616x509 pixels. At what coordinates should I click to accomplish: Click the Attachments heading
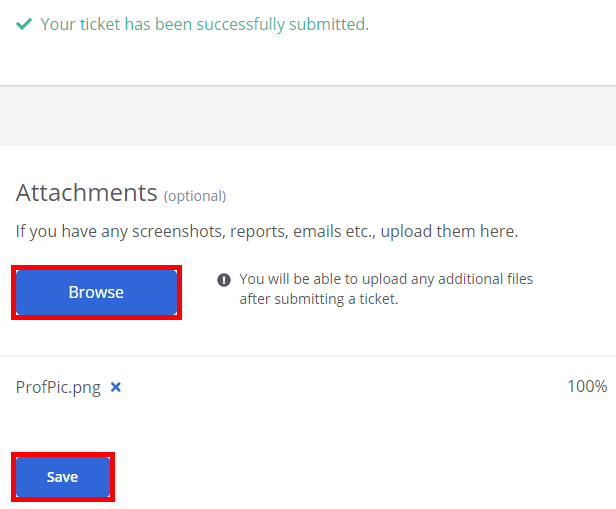pos(86,192)
